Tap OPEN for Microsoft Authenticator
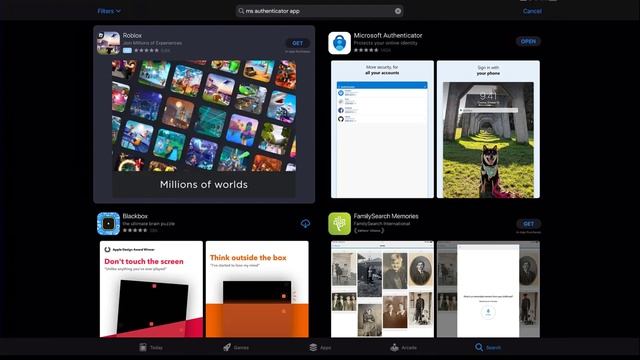Viewport: 640px width, 360px height. pos(528,41)
